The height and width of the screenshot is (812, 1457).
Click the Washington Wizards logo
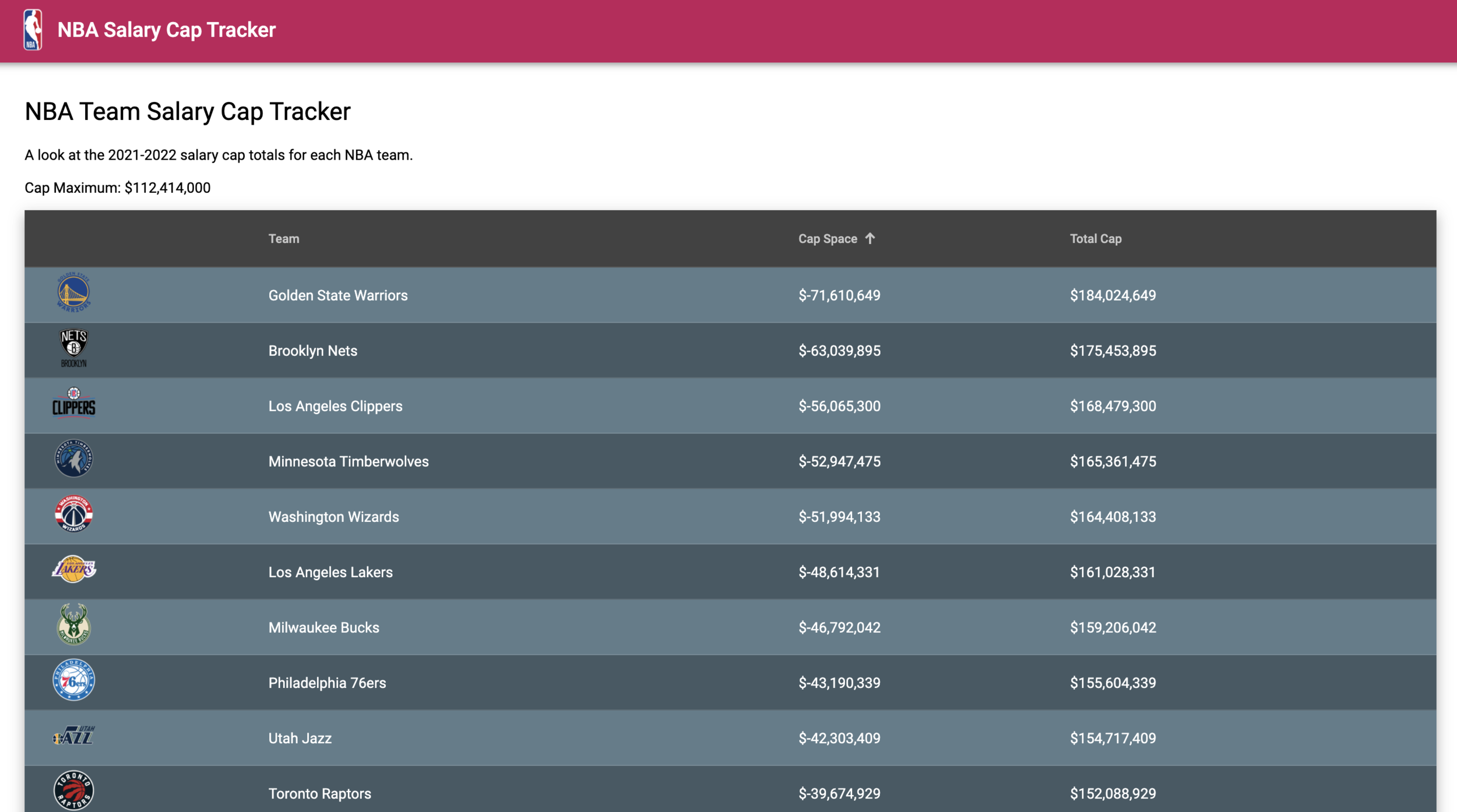73,513
